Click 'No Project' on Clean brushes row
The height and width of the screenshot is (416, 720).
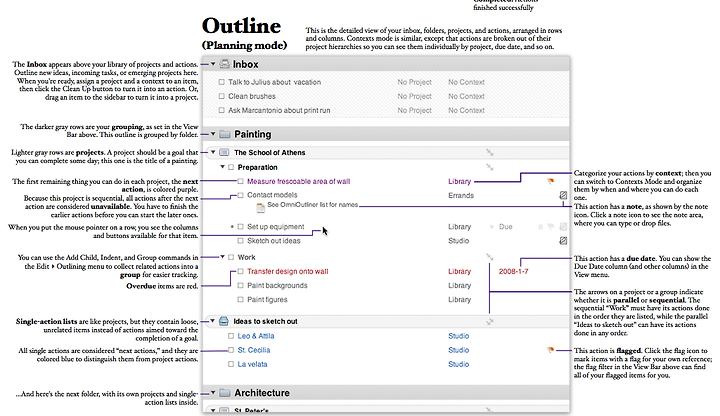[x=414, y=96]
